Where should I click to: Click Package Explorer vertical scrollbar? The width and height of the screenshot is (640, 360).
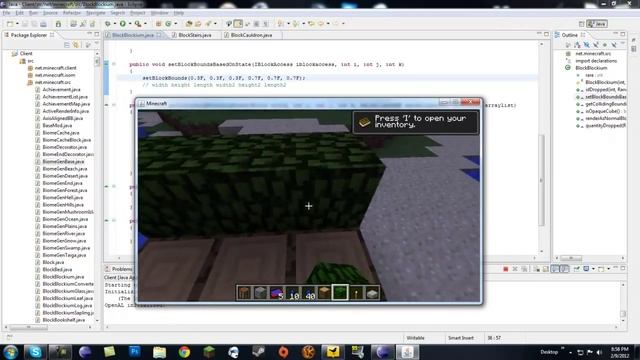97,62
